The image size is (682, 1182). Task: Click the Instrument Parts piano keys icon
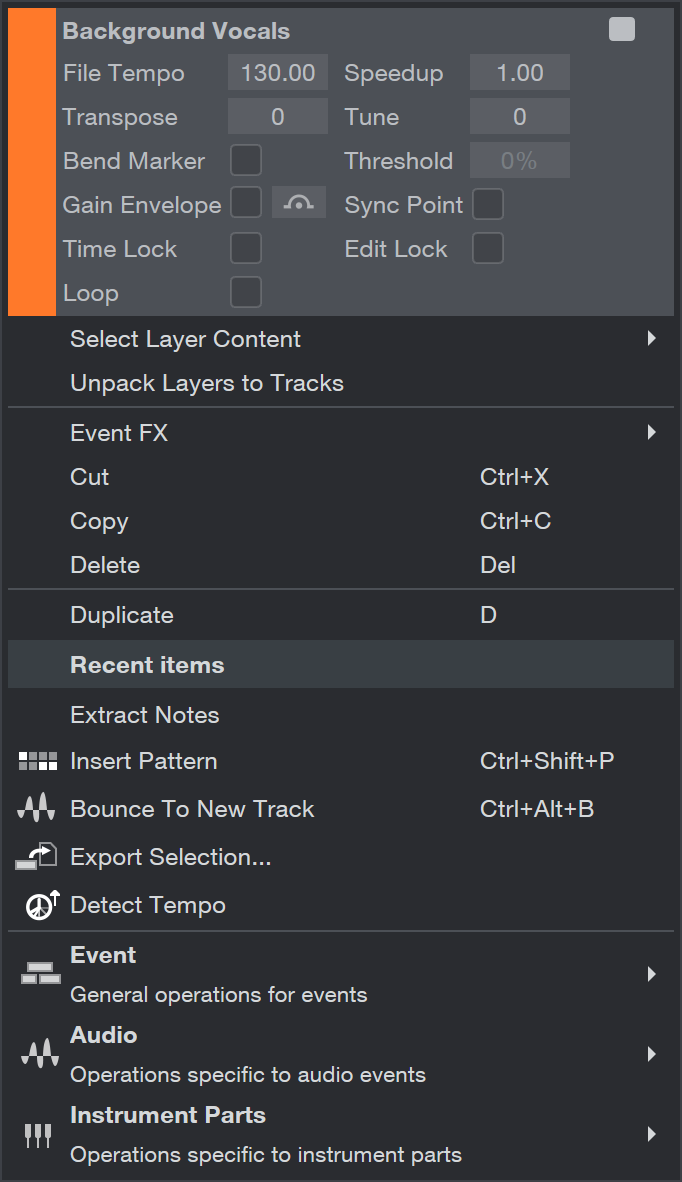click(x=38, y=1135)
